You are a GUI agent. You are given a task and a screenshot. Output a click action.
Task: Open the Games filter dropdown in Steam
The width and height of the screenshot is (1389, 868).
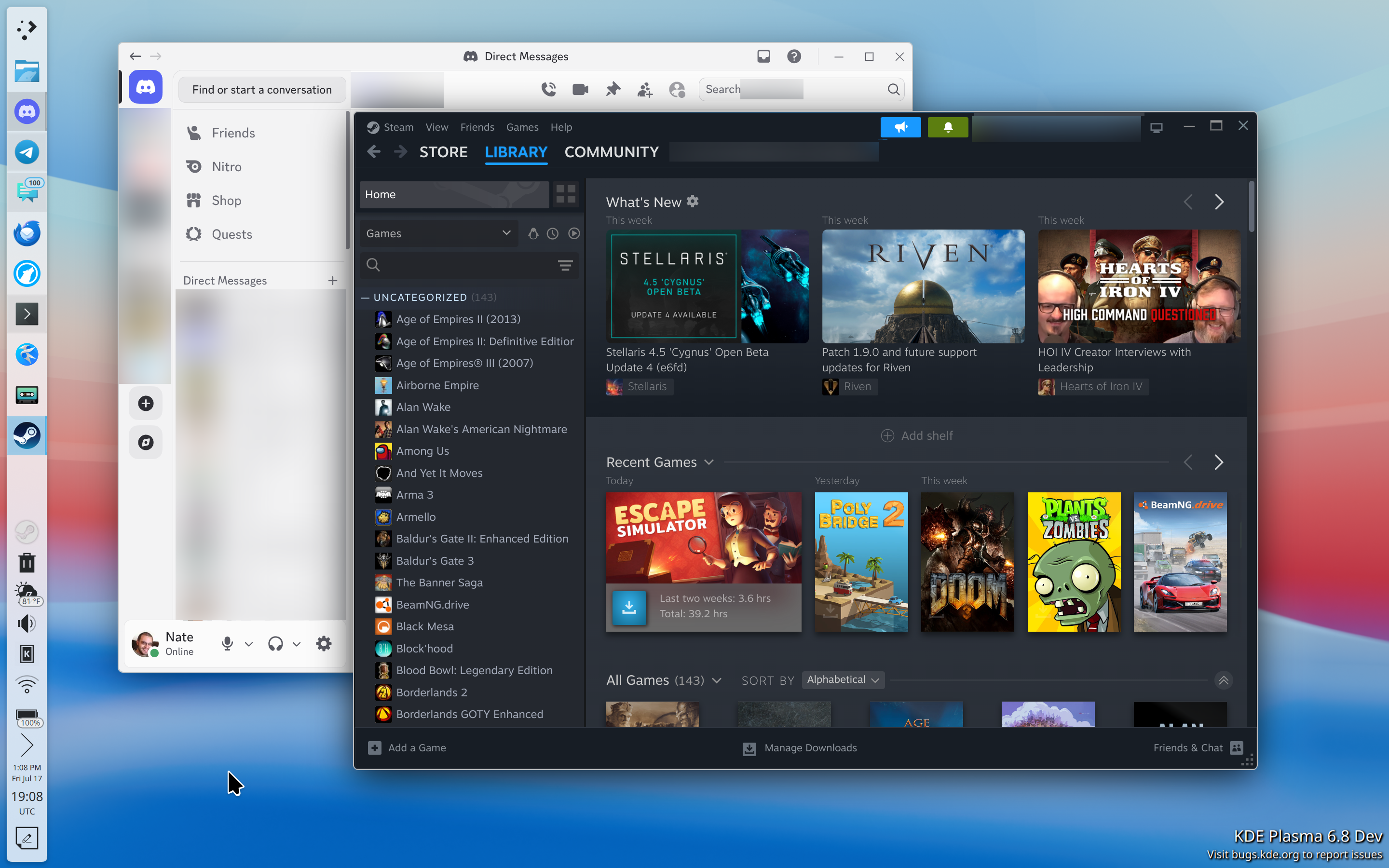click(439, 234)
